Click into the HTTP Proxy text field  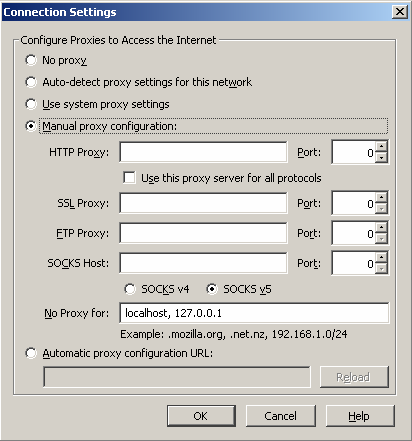(x=203, y=152)
